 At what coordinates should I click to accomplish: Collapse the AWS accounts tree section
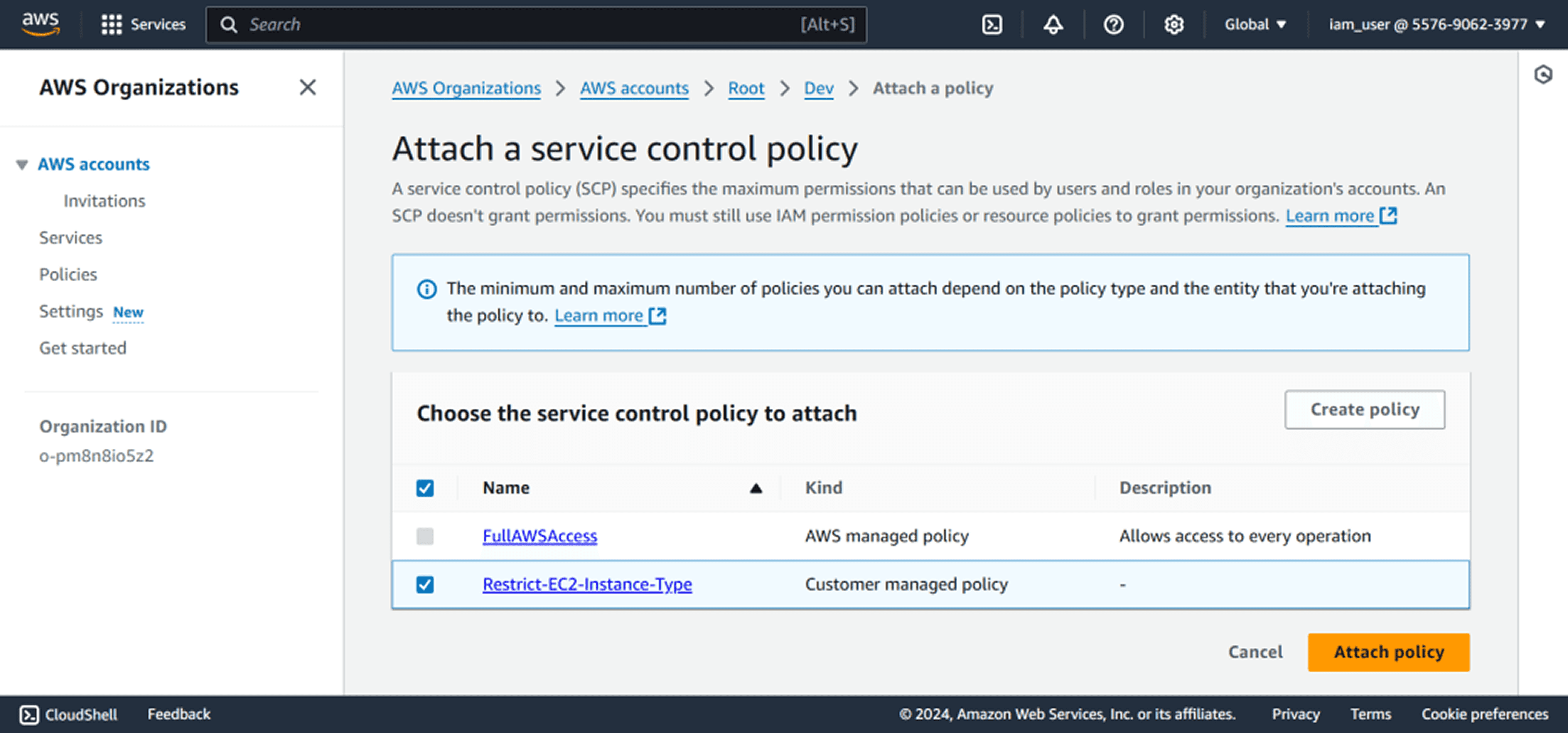point(22,164)
